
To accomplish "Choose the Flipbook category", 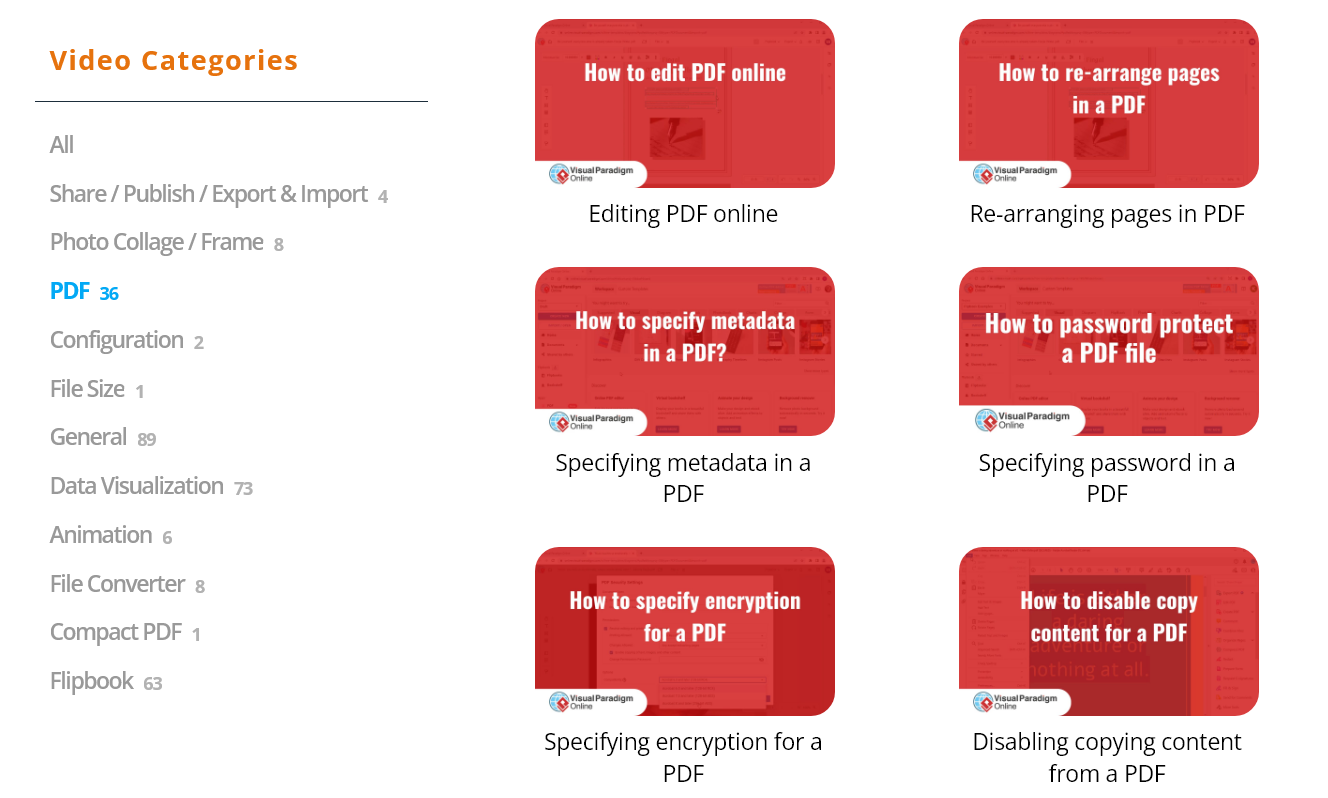I will click(92, 681).
